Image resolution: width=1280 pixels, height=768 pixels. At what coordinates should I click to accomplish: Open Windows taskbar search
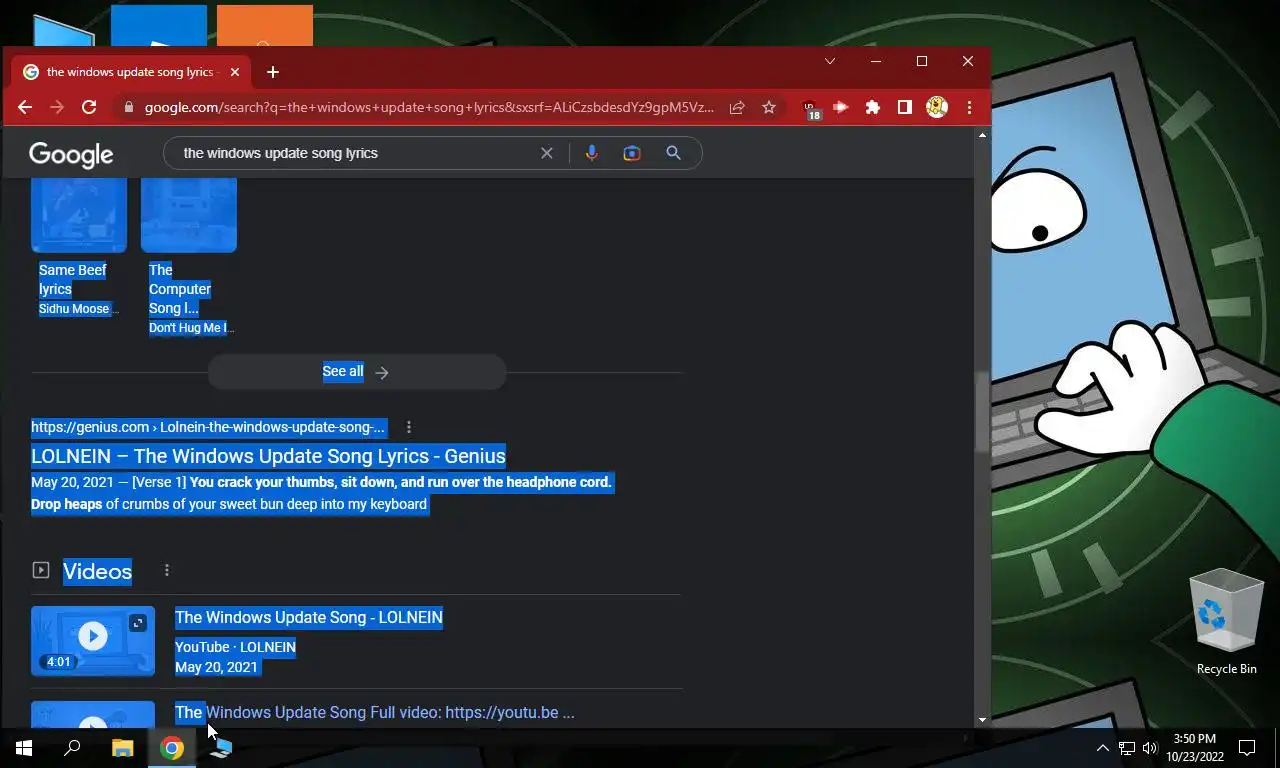[x=72, y=748]
